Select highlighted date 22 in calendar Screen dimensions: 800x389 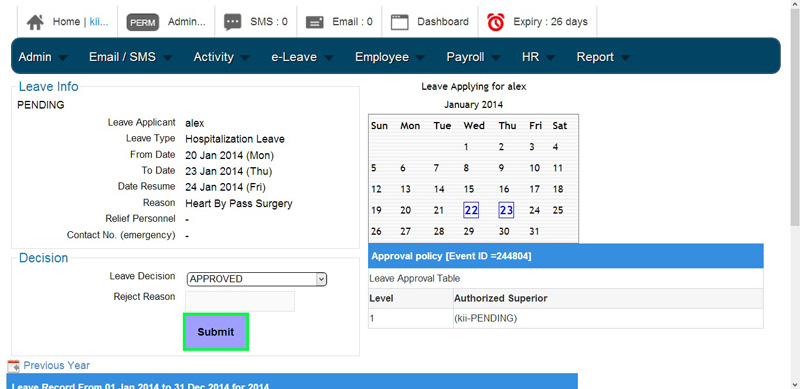[x=471, y=210]
